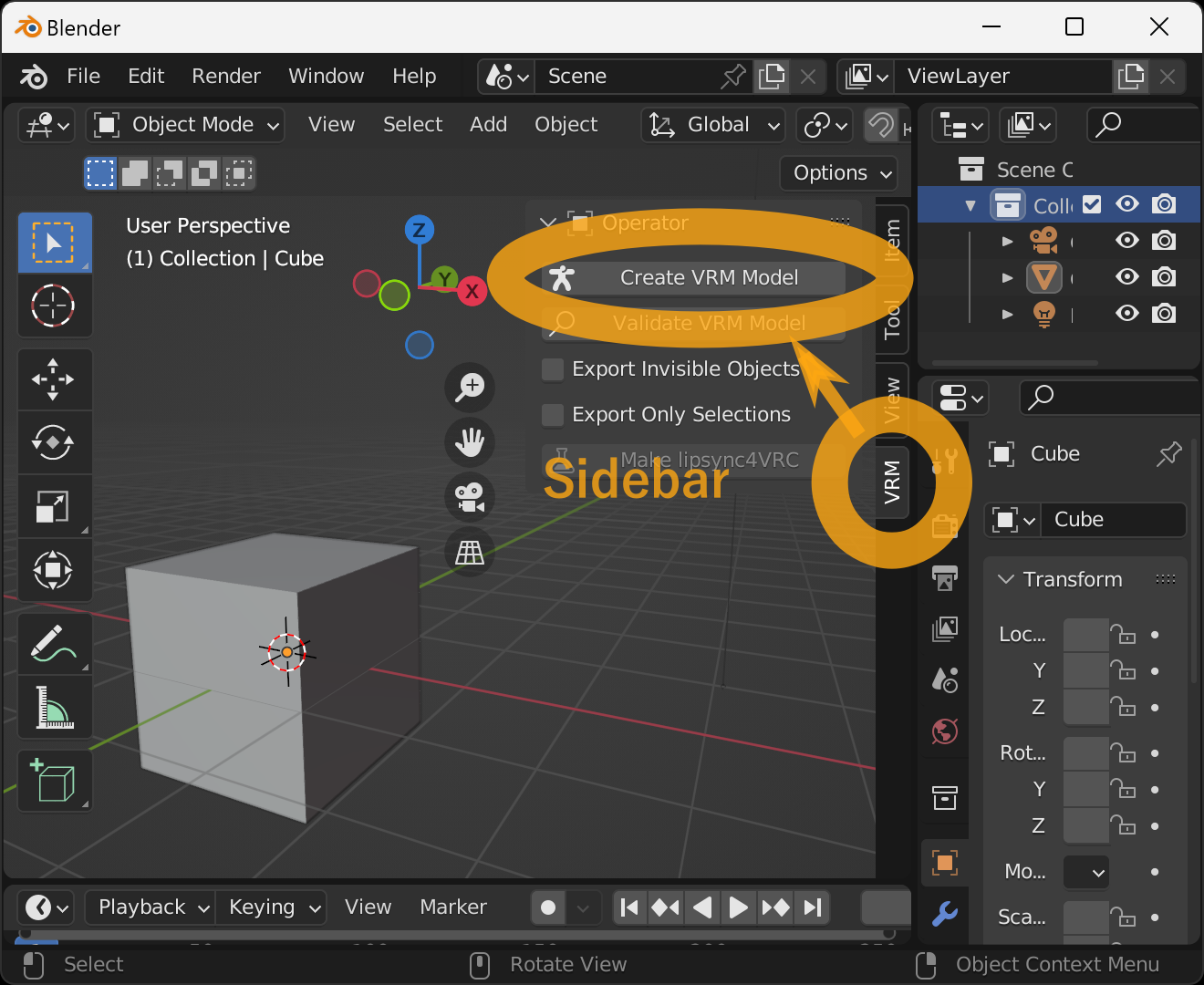Select the Scale tool

point(54,506)
